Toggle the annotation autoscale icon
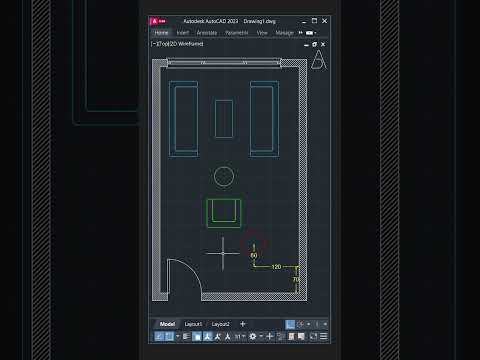This screenshot has height=360, width=480. 217,337
